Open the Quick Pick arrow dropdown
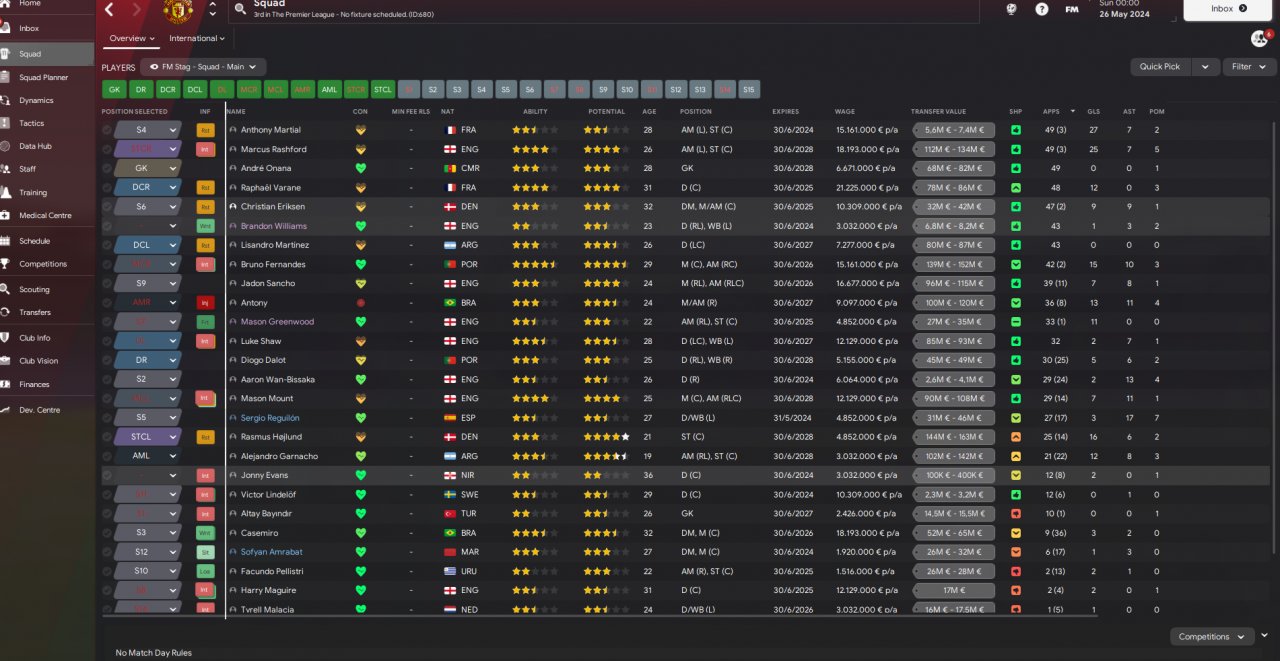 (1205, 67)
